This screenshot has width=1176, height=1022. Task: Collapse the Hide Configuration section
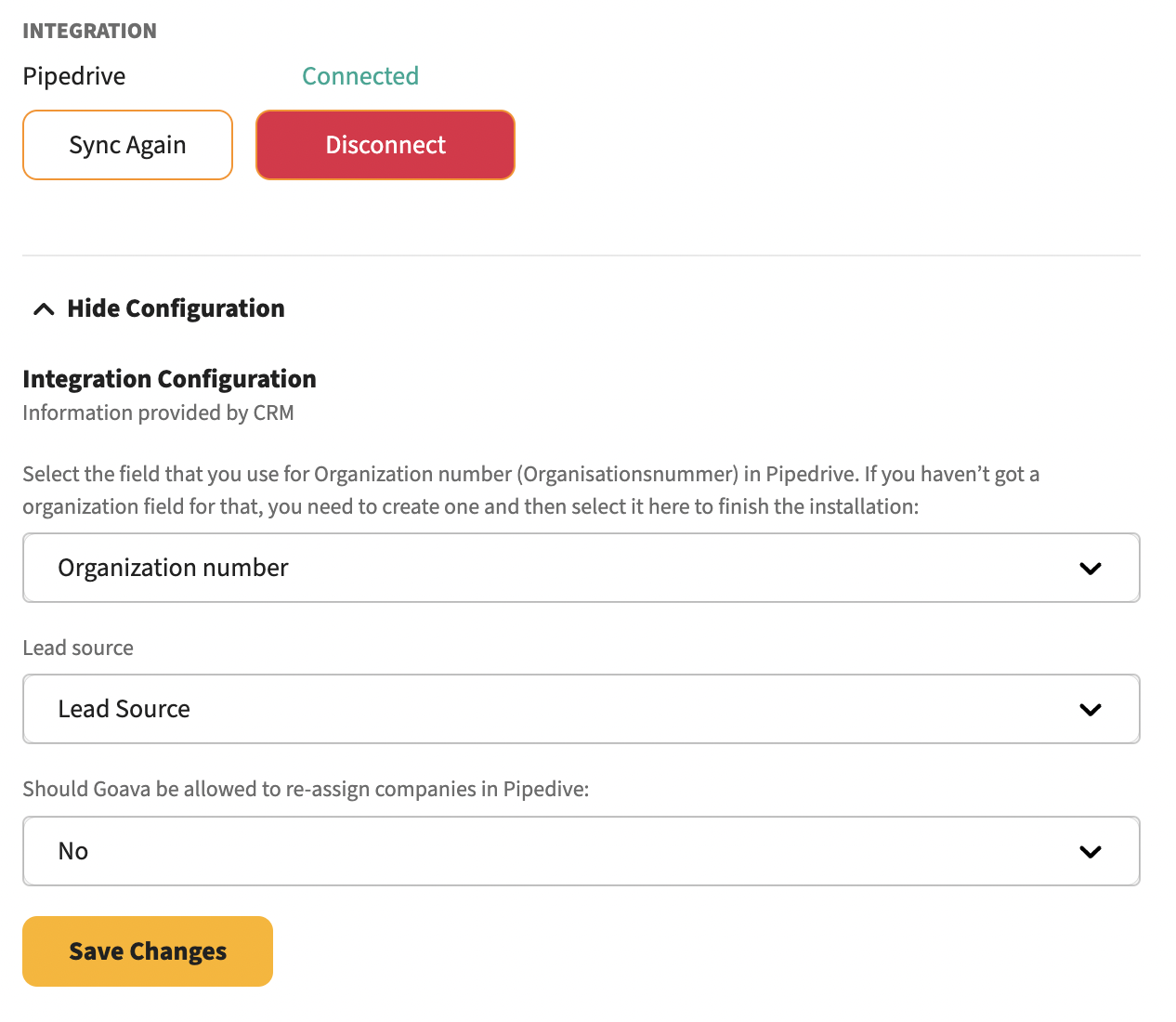[x=158, y=308]
